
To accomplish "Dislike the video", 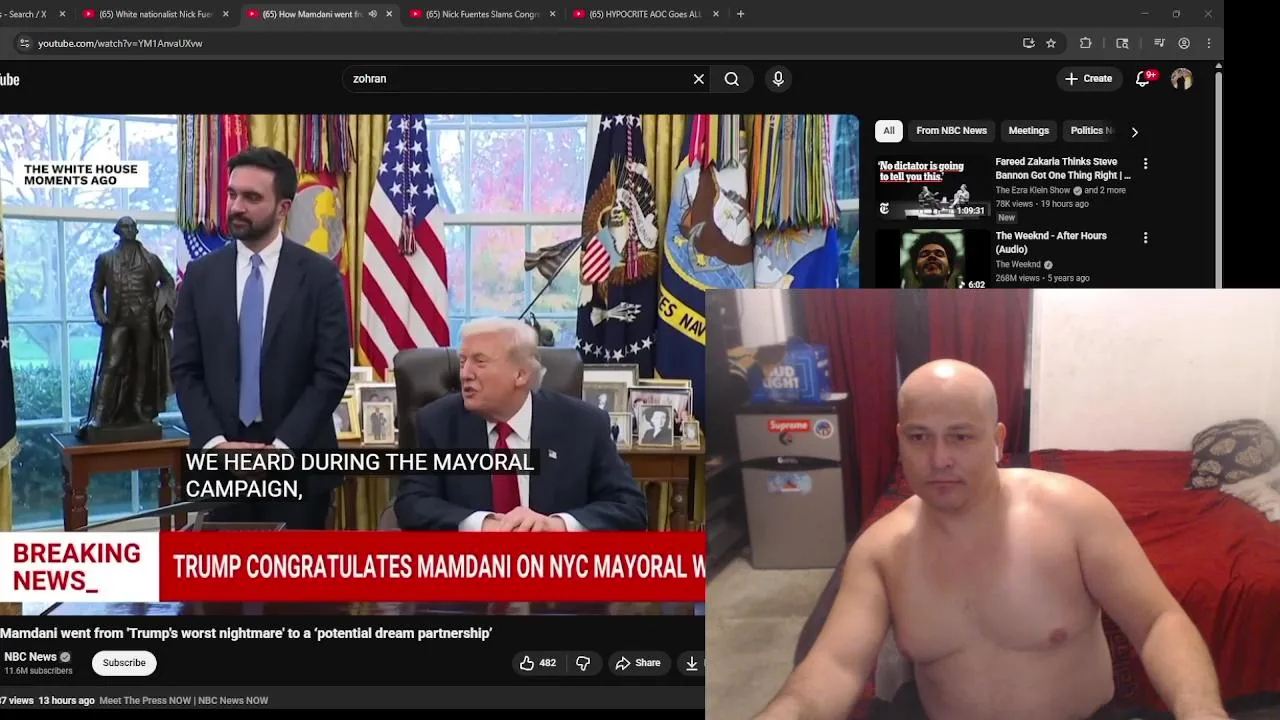I will (x=583, y=663).
